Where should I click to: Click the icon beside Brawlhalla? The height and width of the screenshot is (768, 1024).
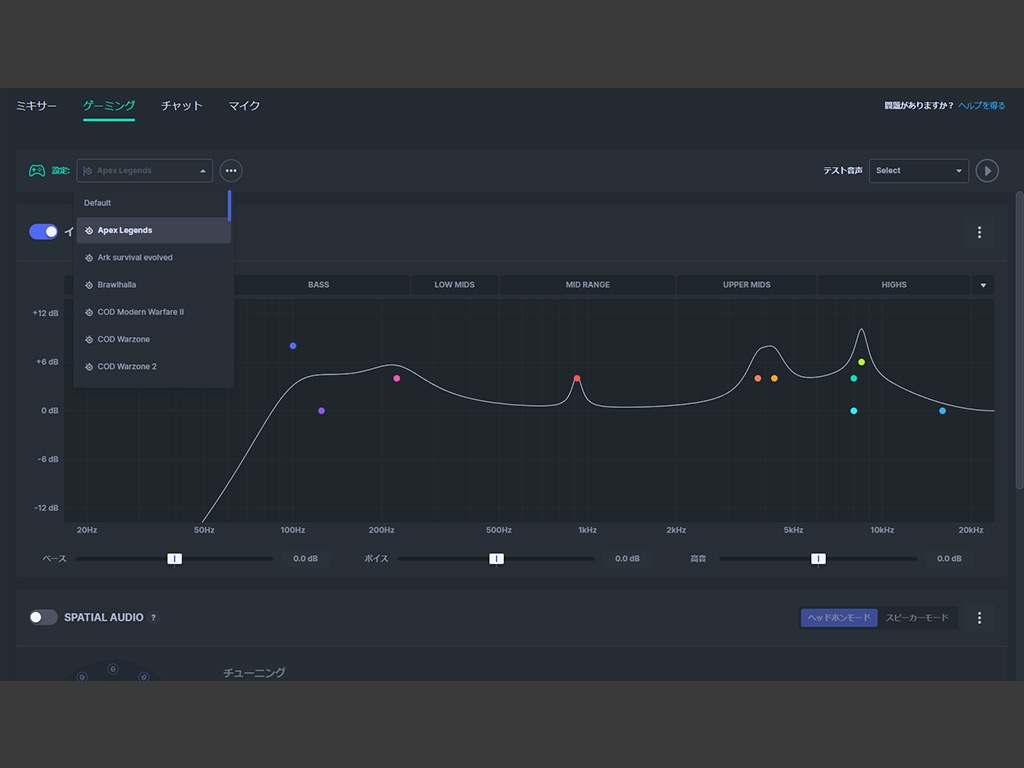click(89, 285)
